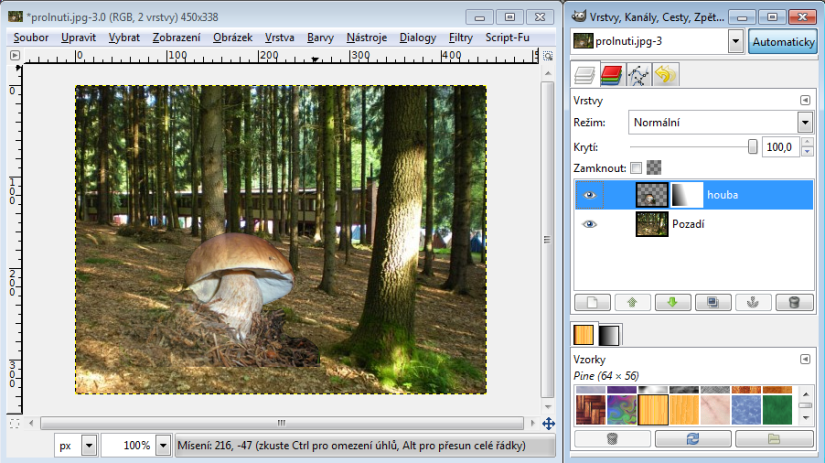Lower the layer with the down arrow
The height and width of the screenshot is (463, 825).
(672, 302)
